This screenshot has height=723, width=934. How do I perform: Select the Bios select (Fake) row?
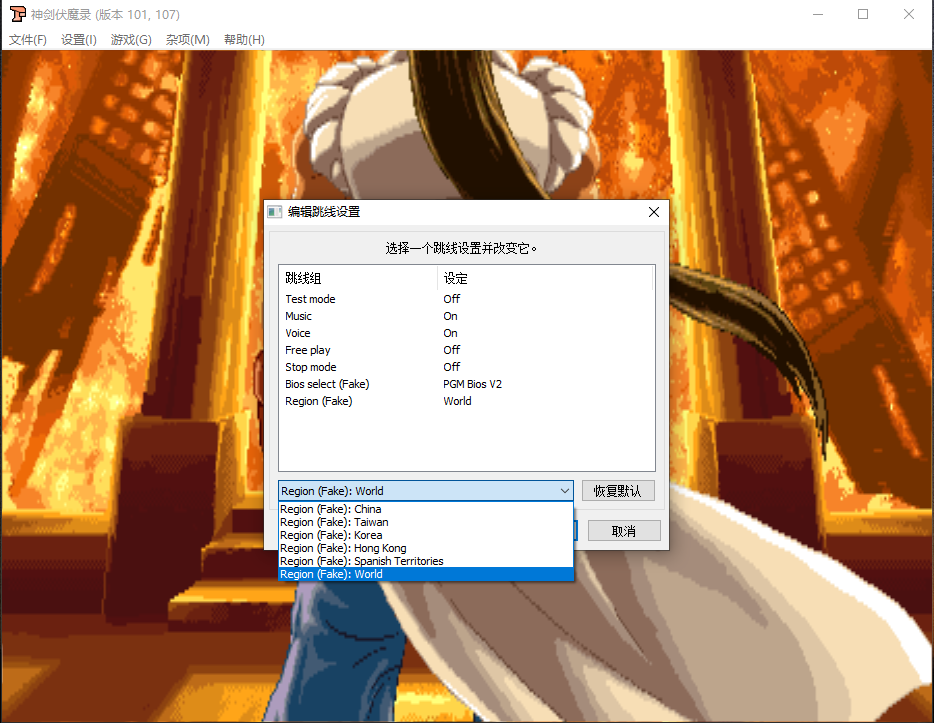[x=467, y=384]
